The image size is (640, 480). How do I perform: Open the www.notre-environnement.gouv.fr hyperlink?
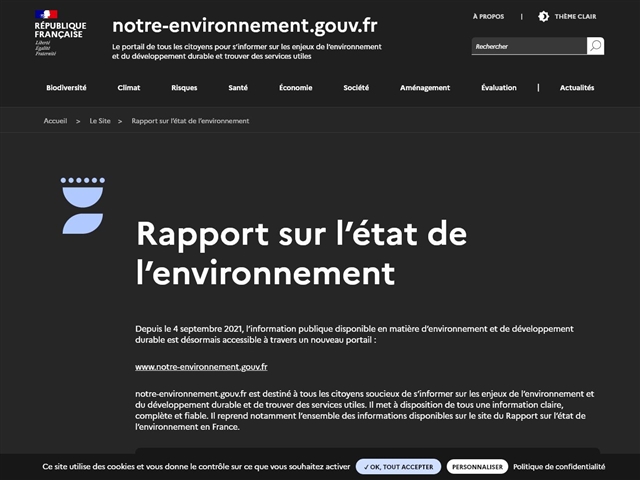pyautogui.click(x=201, y=367)
